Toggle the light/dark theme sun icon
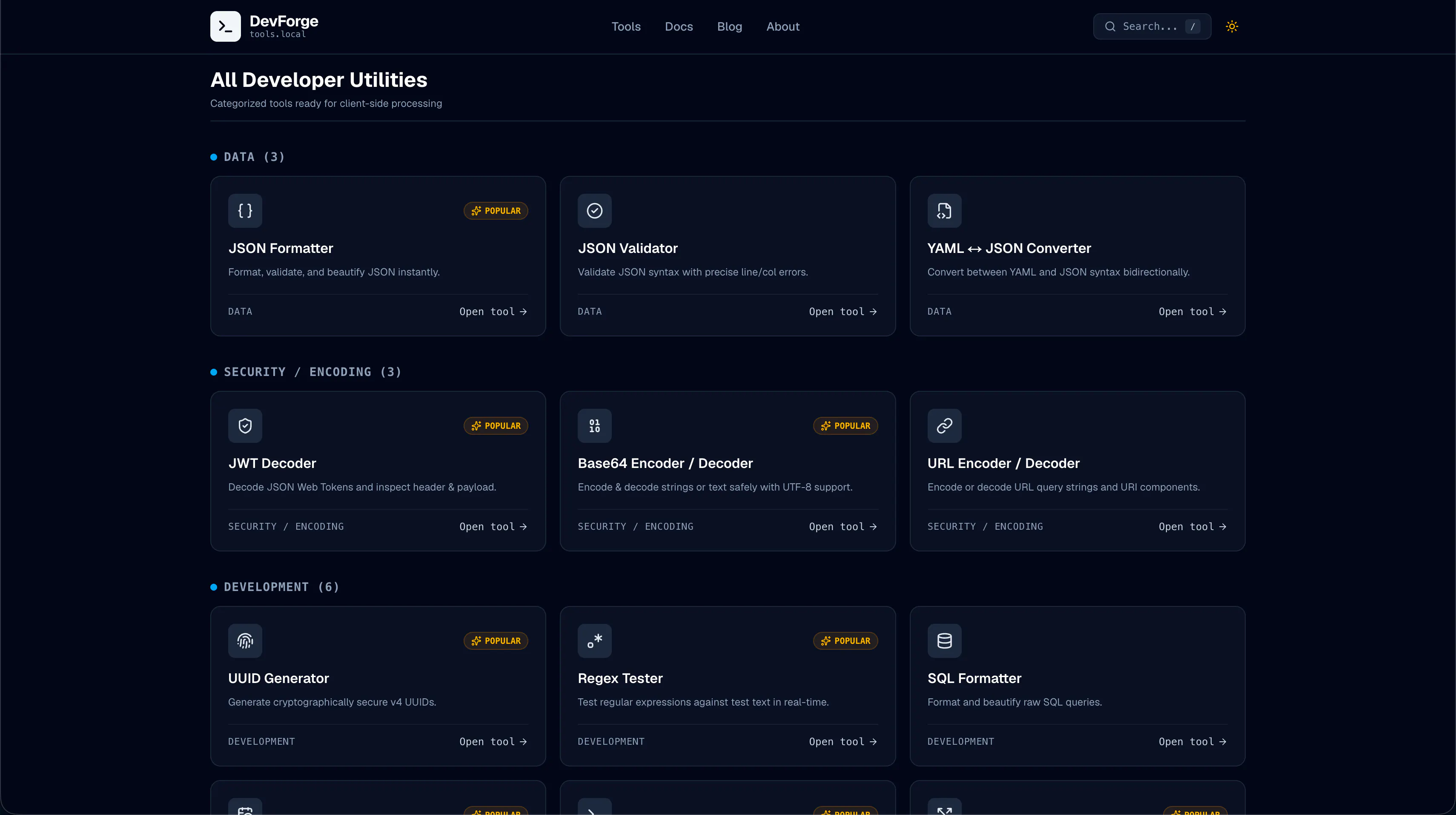 click(x=1232, y=26)
